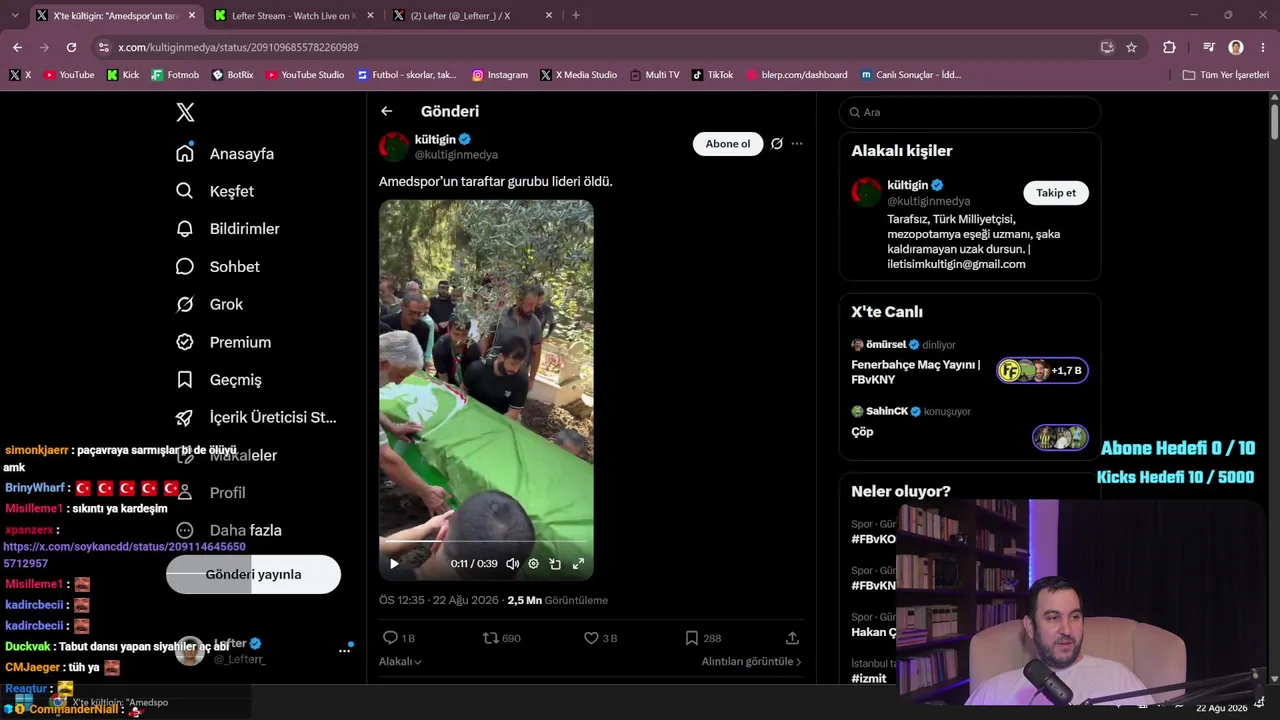Open the Premium page
The image size is (1280, 720).
(223, 342)
